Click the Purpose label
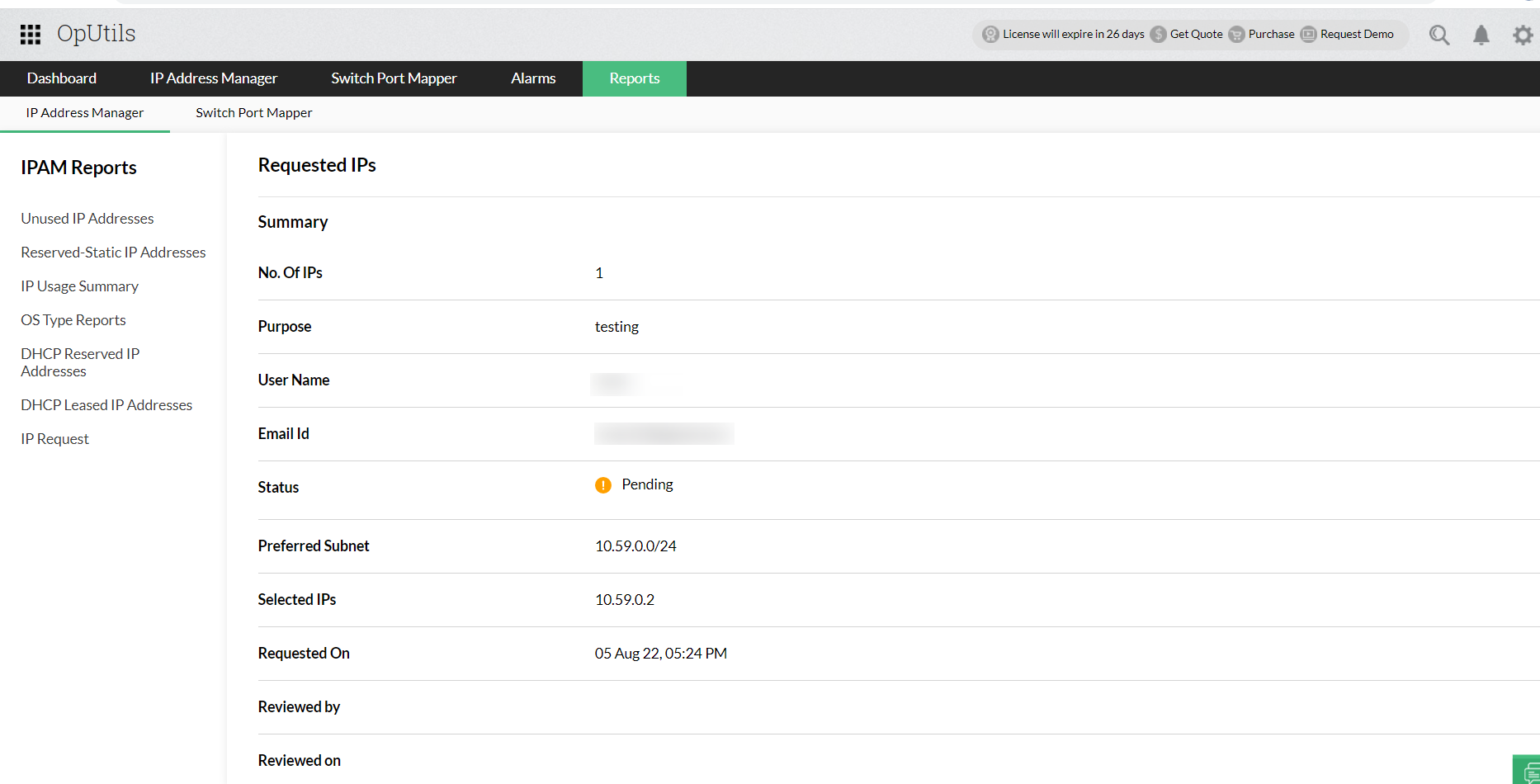The height and width of the screenshot is (784, 1540). coord(285,327)
